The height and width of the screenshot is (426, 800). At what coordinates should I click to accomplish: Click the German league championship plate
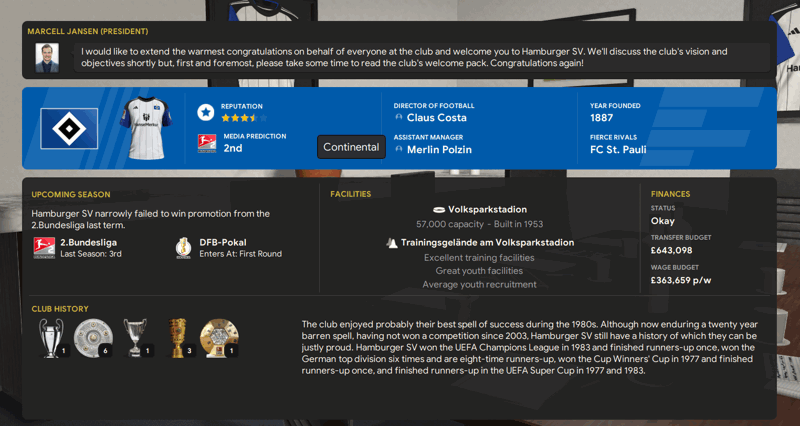point(93,337)
